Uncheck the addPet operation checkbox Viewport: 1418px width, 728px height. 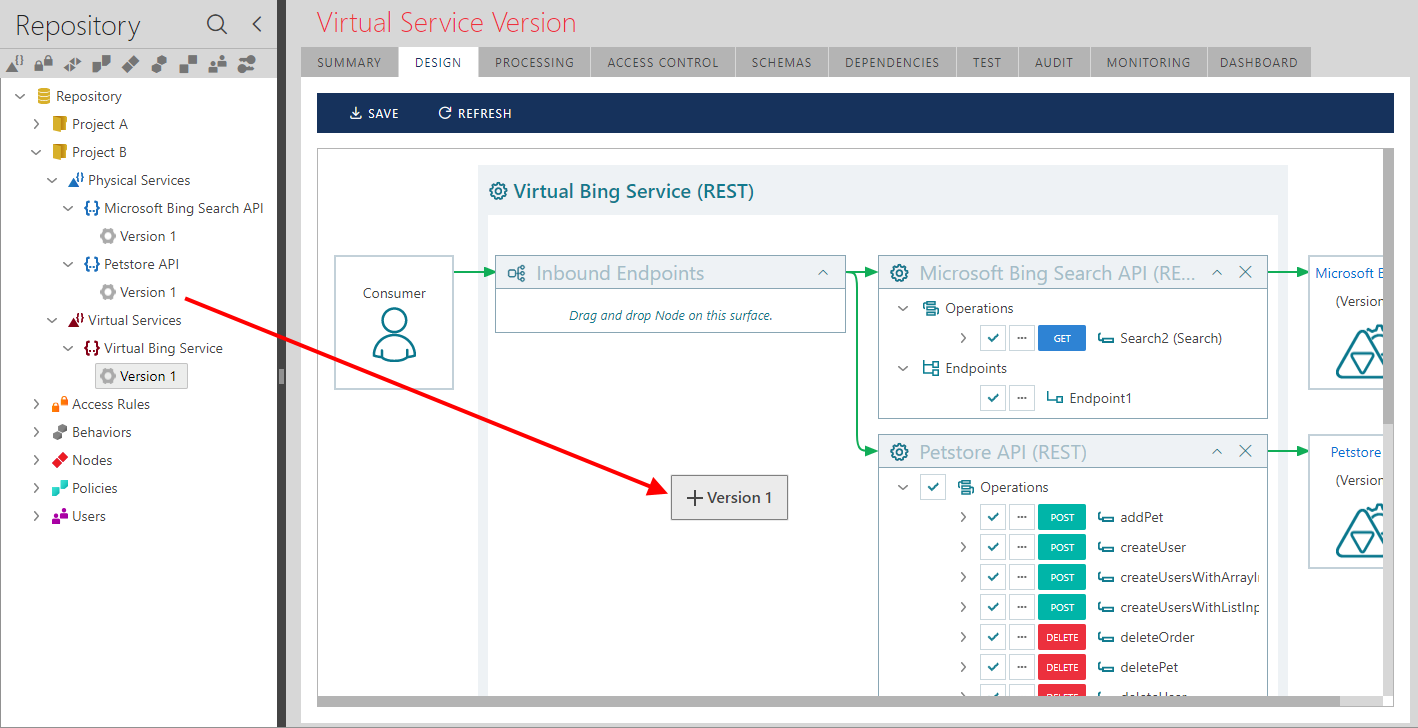tap(992, 517)
